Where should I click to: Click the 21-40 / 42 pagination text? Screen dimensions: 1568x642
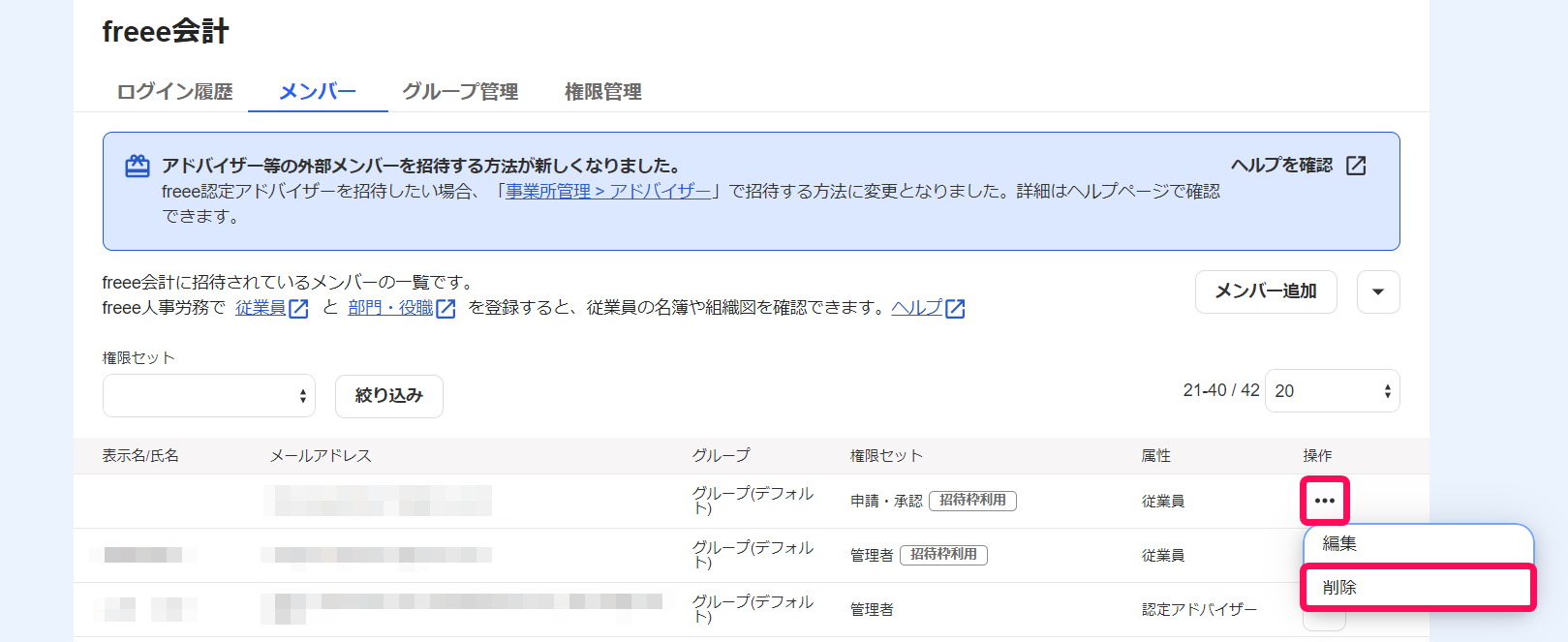click(x=1221, y=390)
